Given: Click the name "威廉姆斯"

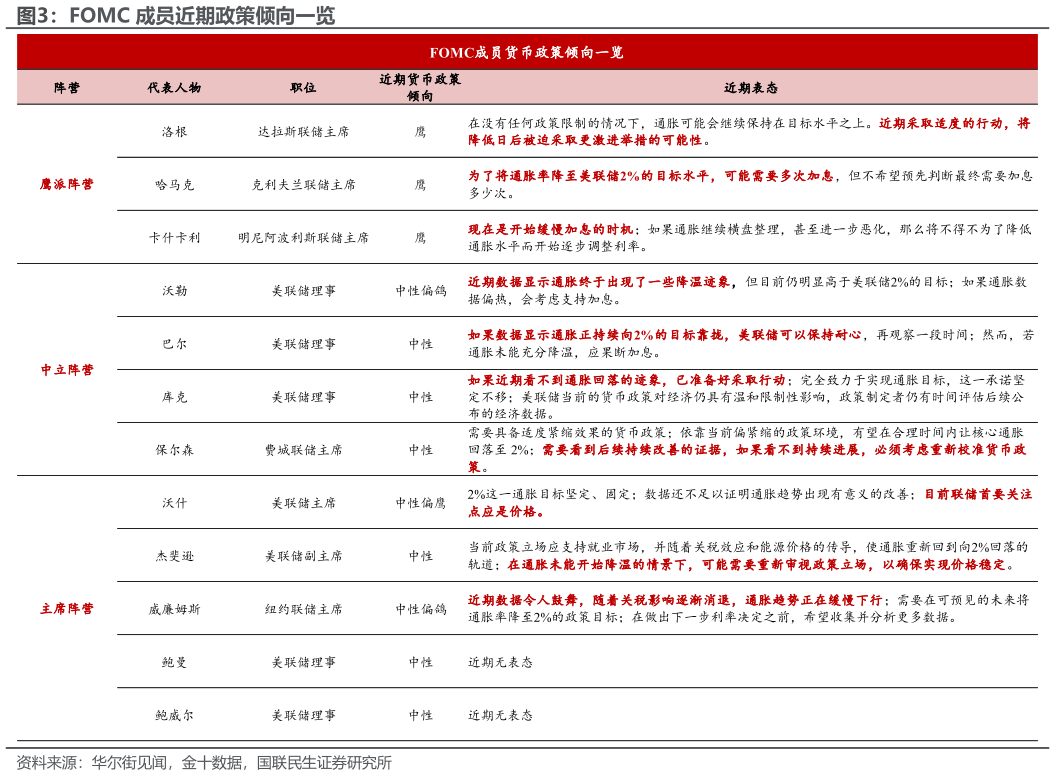Looking at the screenshot, I should [x=174, y=609].
